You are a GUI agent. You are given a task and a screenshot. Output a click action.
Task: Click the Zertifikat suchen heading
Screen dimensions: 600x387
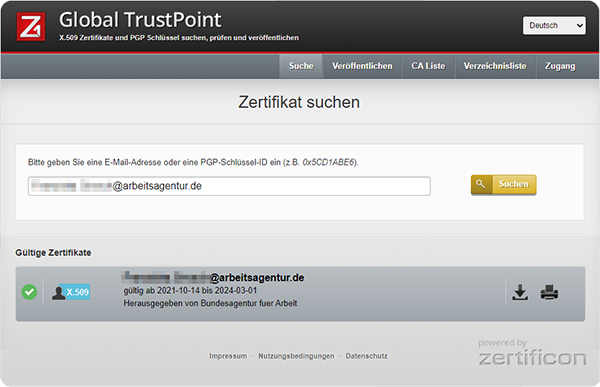pyautogui.click(x=299, y=102)
